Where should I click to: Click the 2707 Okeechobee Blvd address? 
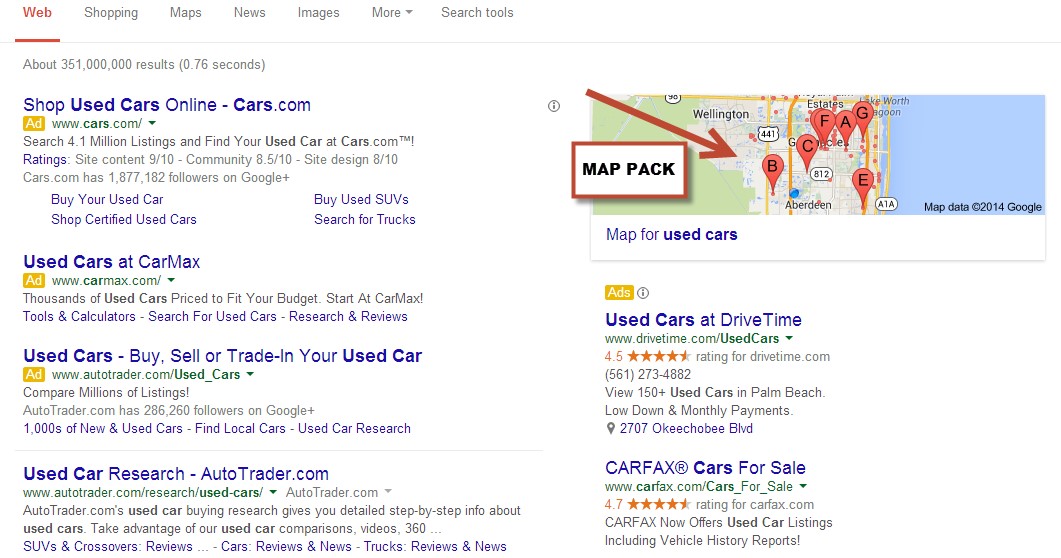(686, 429)
